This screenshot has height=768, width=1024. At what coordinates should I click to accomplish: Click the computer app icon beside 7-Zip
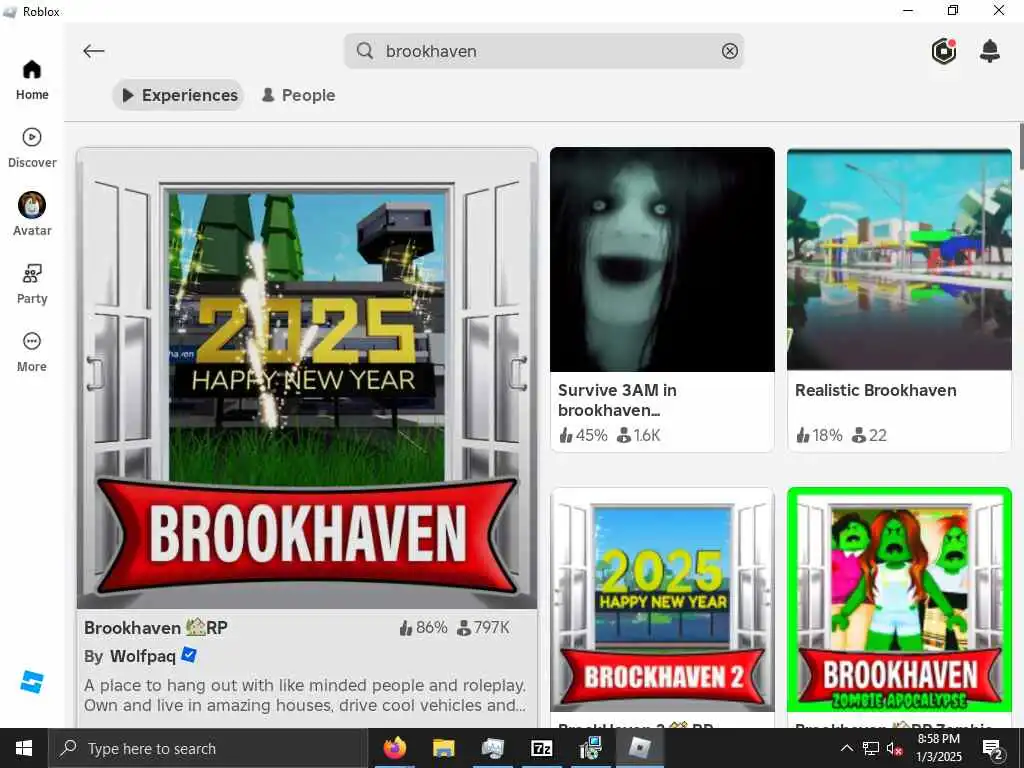[x=591, y=748]
